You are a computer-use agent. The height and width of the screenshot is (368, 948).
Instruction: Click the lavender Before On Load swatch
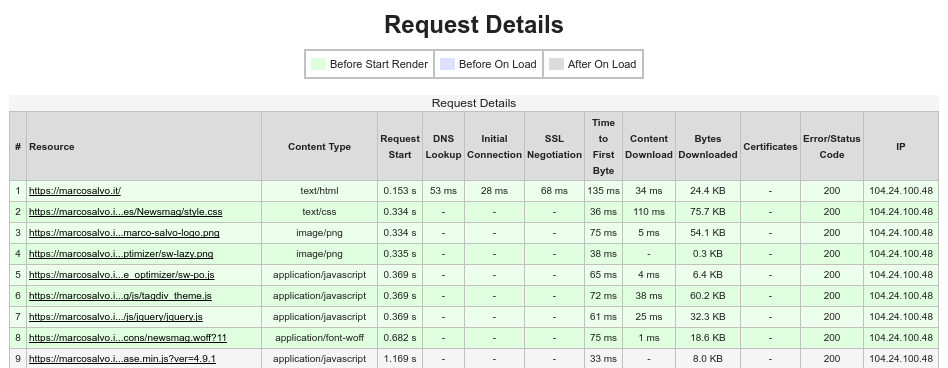click(x=447, y=64)
